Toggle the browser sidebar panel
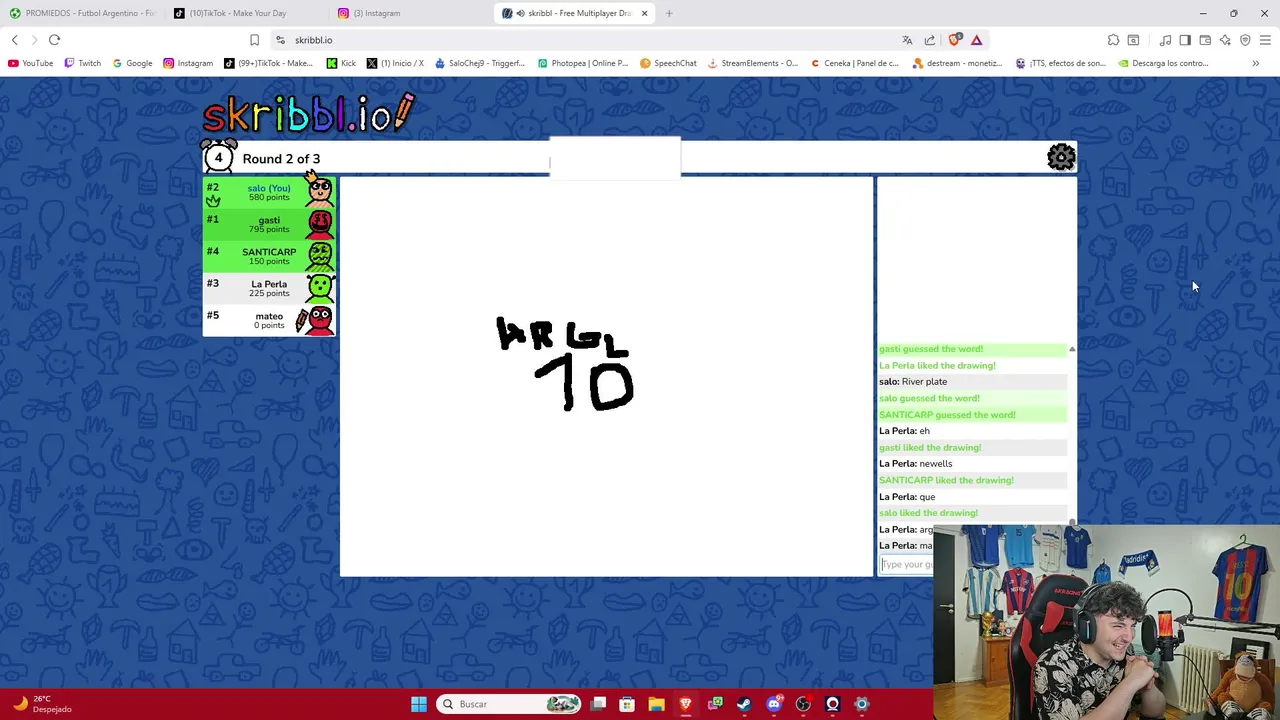The image size is (1280, 720). coord(1185,40)
